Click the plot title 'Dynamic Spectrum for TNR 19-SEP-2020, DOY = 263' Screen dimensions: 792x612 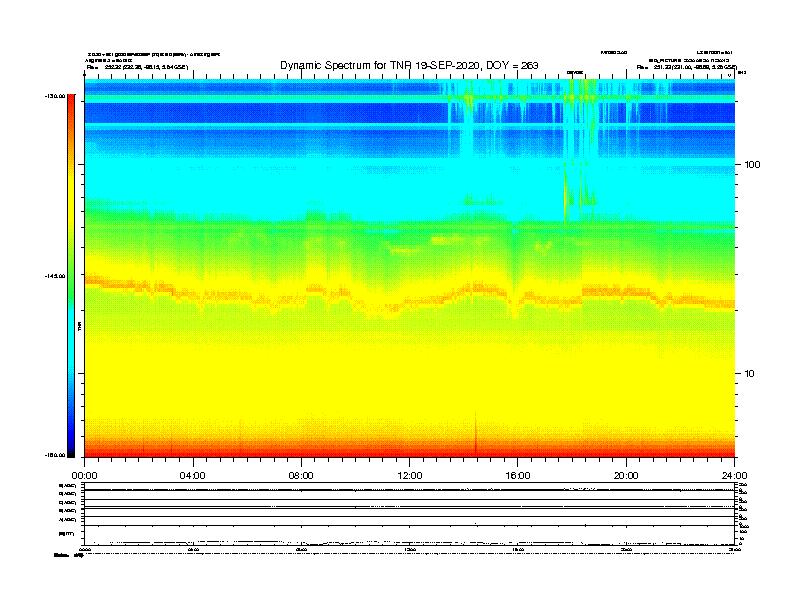[409, 65]
